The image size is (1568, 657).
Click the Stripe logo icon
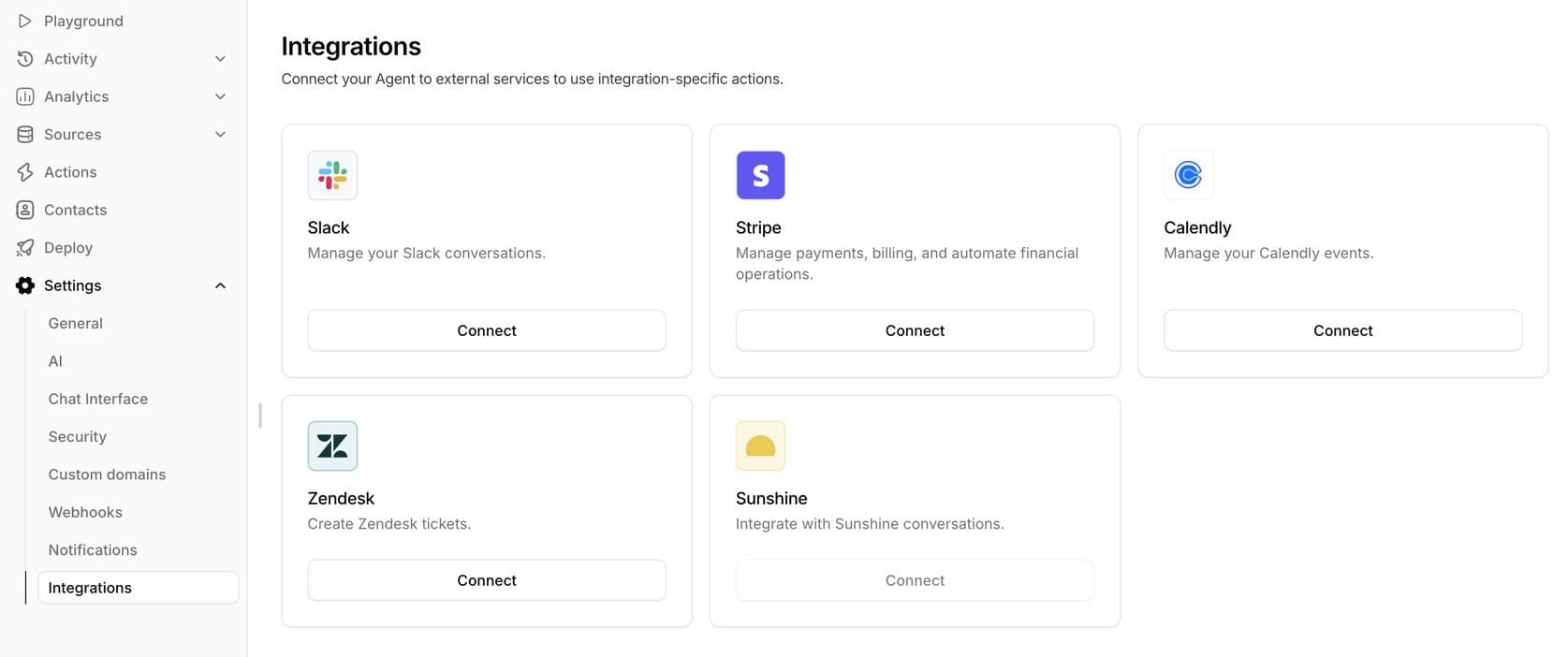pyautogui.click(x=760, y=175)
